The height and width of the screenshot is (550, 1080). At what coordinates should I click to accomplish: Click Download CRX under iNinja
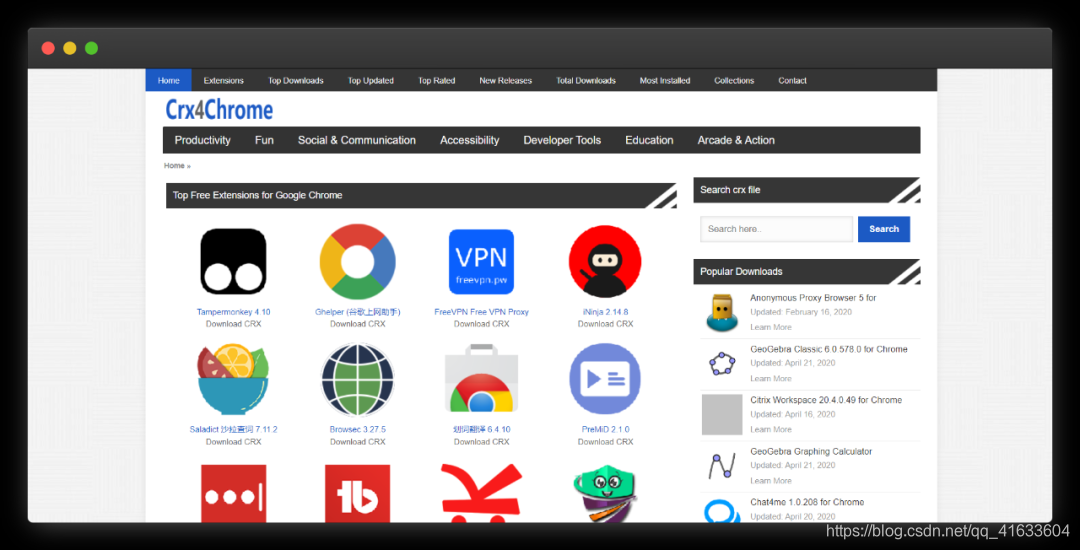(x=605, y=324)
